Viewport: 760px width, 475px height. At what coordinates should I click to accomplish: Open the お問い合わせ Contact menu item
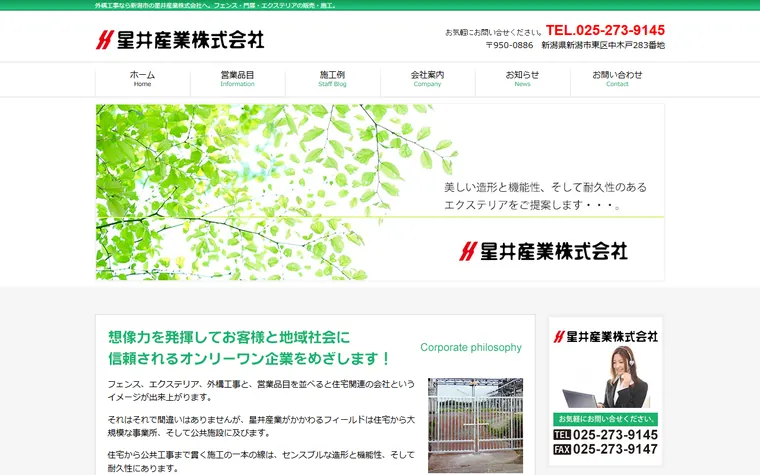pos(617,79)
